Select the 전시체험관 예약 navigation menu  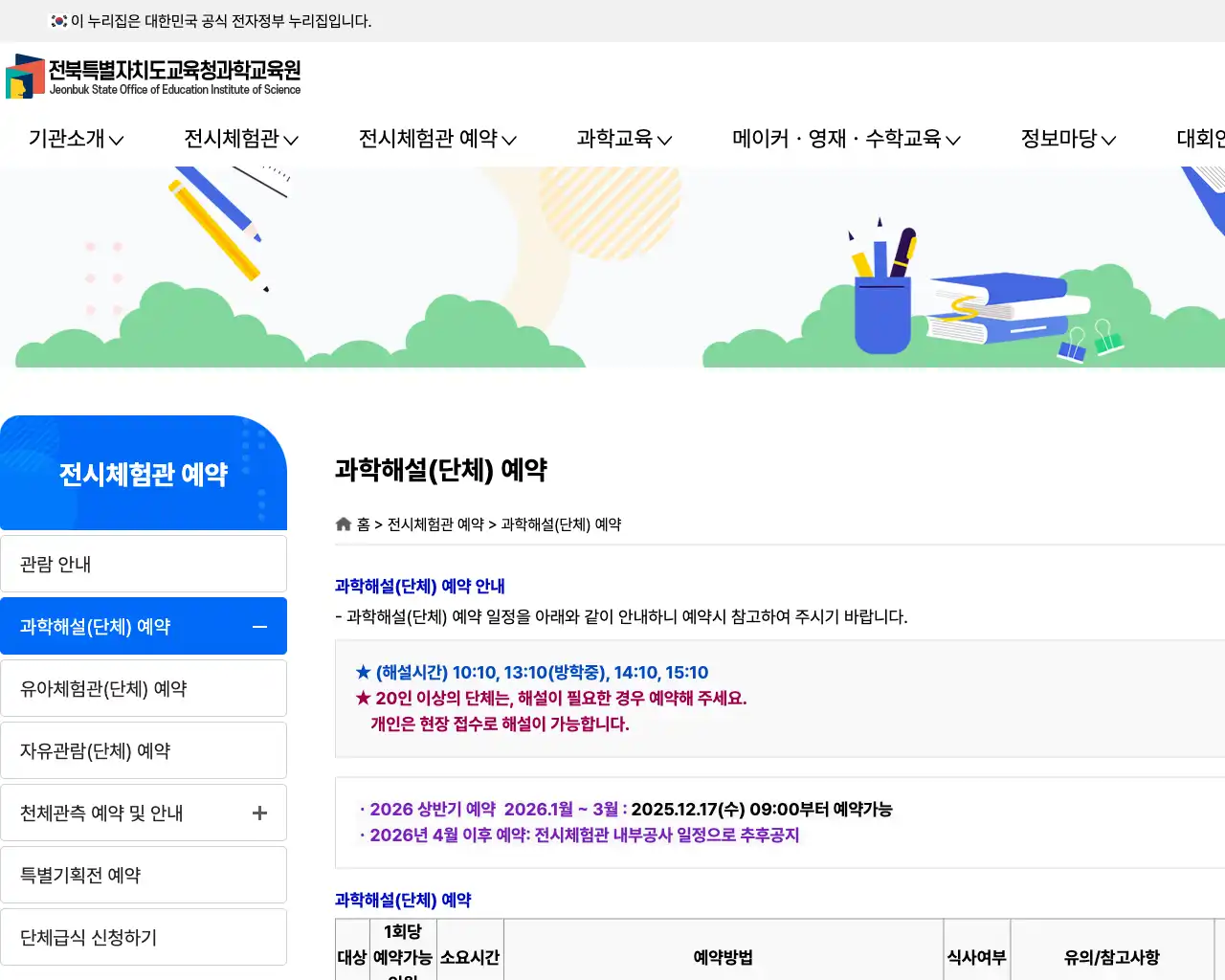point(436,139)
